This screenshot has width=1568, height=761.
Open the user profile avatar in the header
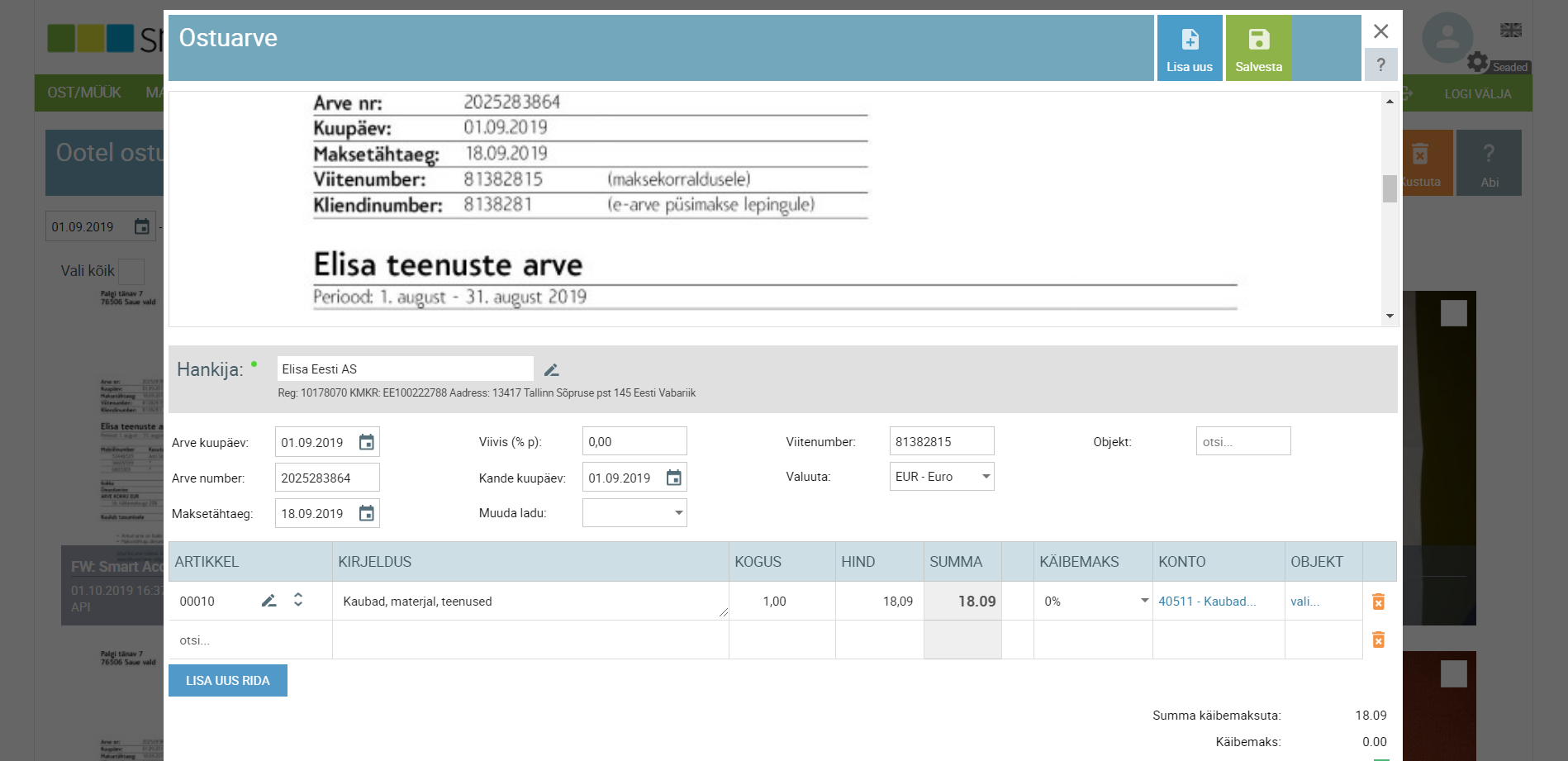point(1447,37)
